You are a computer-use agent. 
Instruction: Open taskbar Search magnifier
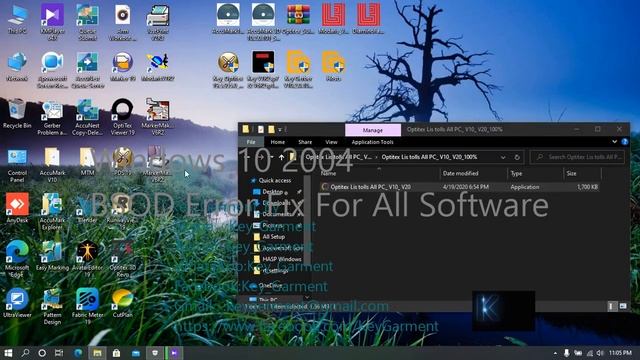[x=25, y=353]
